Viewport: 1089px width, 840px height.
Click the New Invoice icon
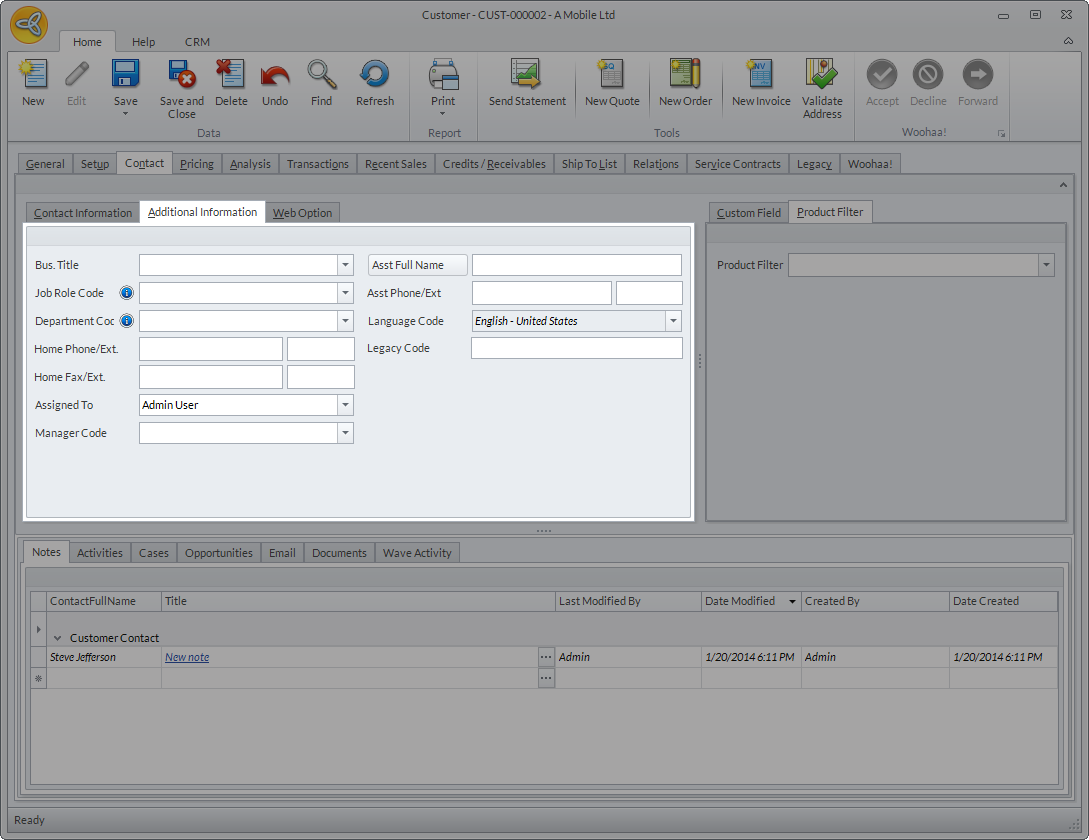click(x=760, y=76)
